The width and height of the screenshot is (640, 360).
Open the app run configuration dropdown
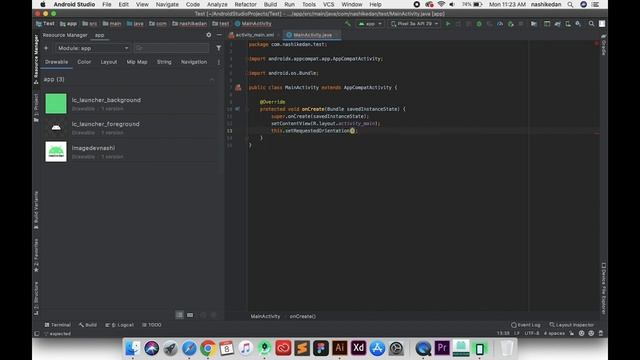point(370,24)
